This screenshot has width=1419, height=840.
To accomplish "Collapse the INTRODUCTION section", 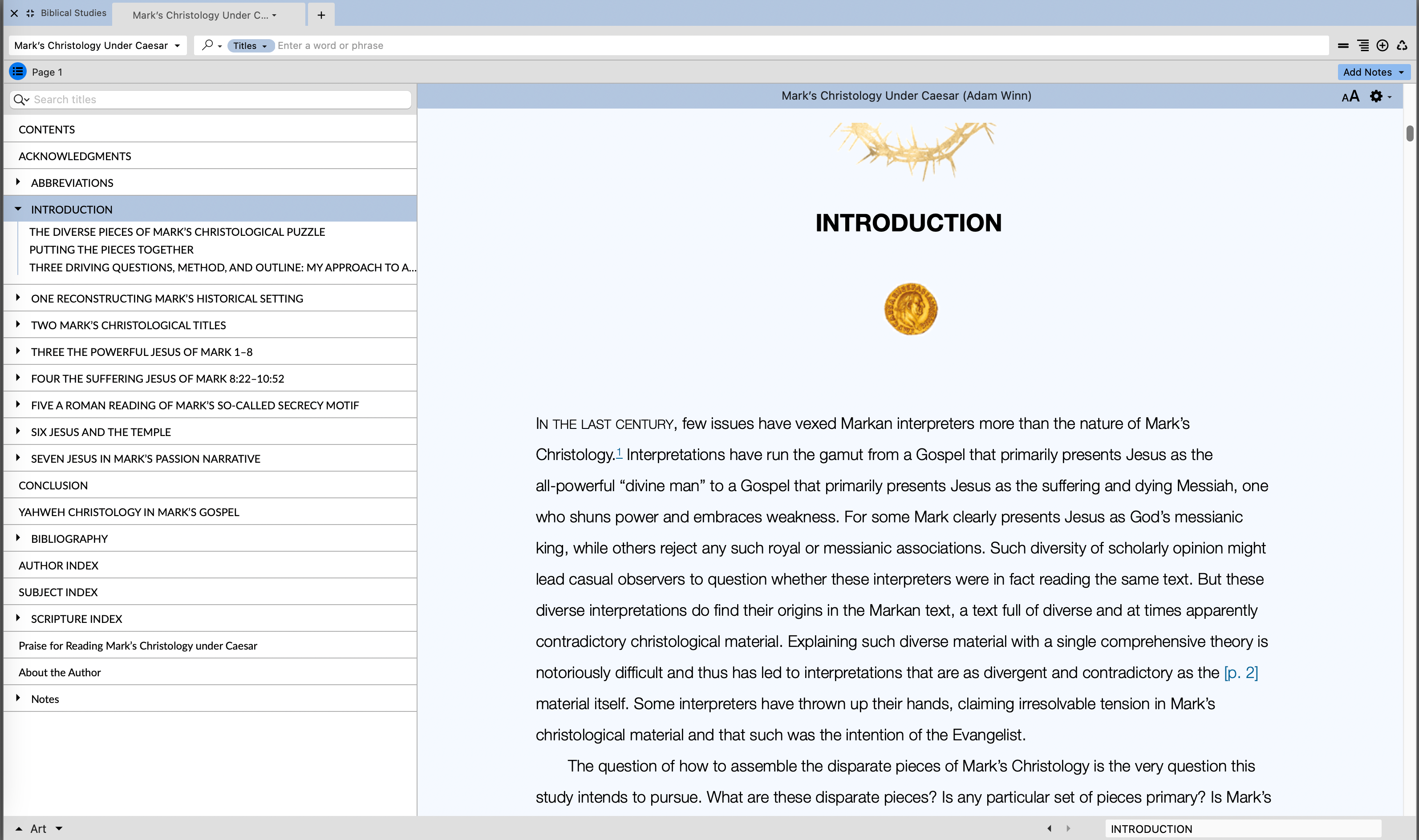I will [x=18, y=209].
